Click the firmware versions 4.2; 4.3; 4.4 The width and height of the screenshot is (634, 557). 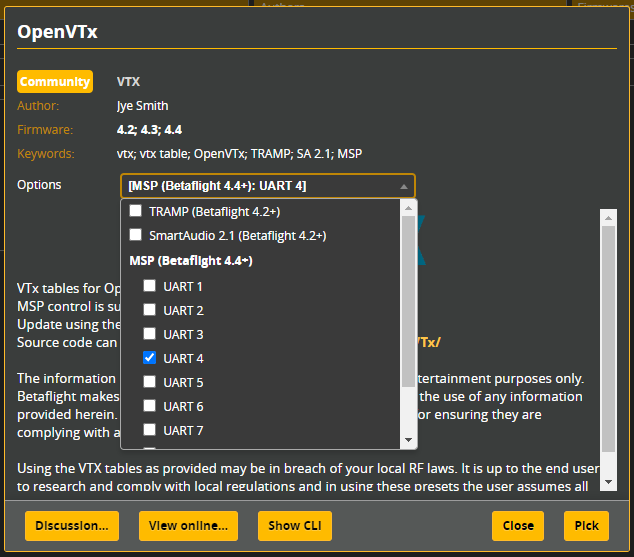point(149,130)
